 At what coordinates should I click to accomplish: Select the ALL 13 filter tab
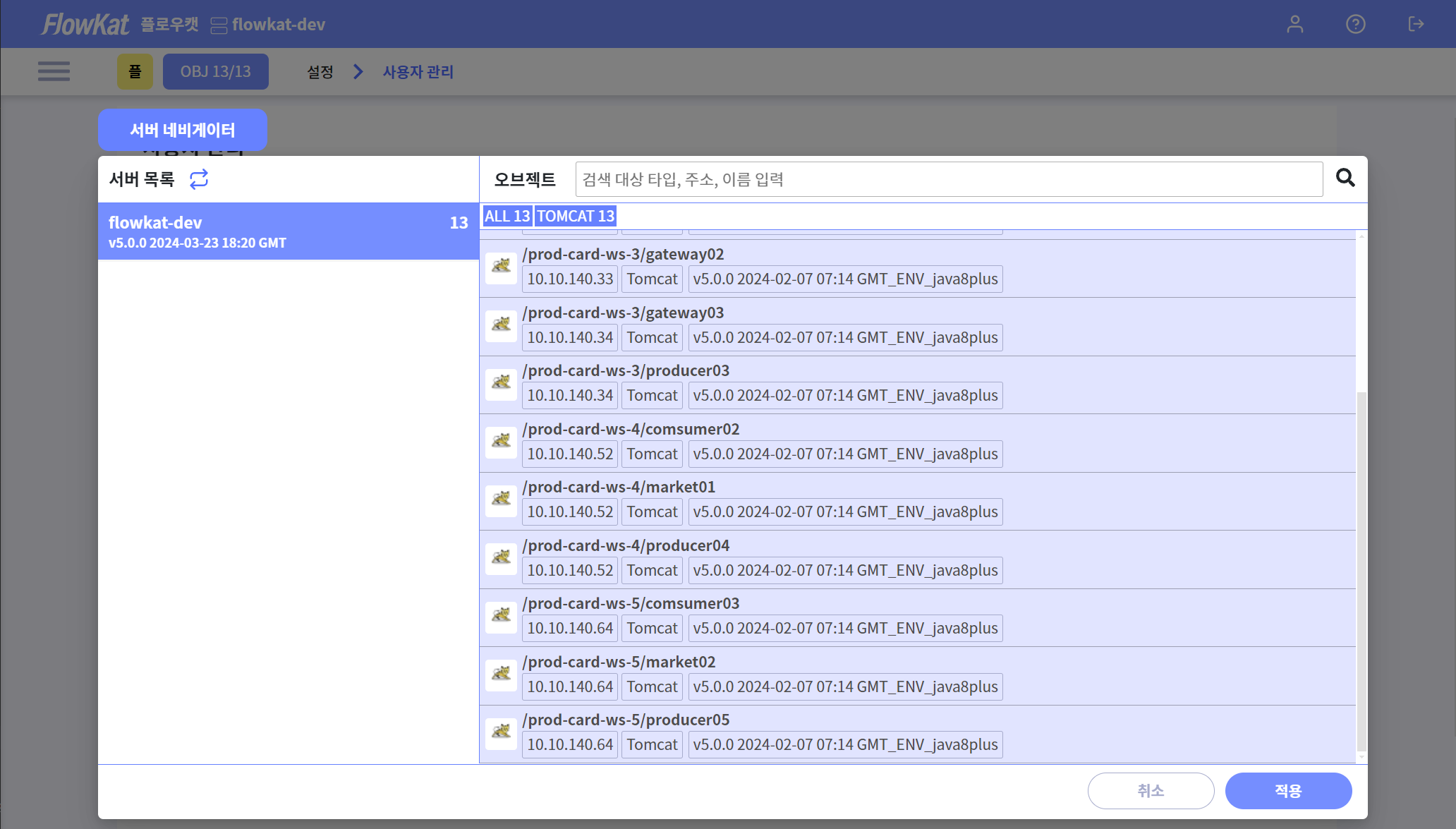point(506,216)
